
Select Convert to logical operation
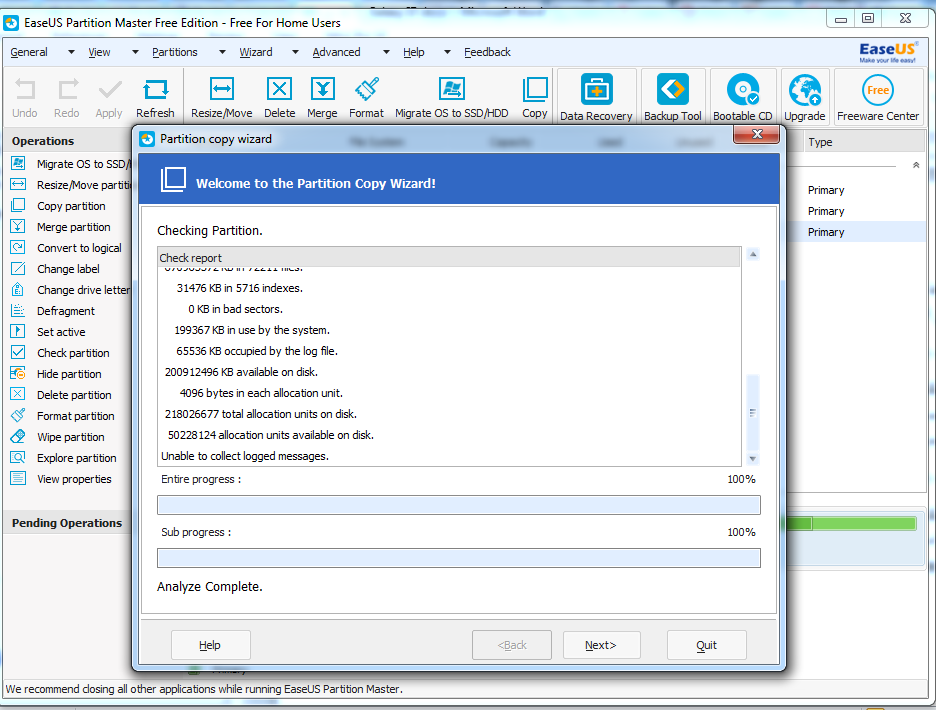point(79,248)
